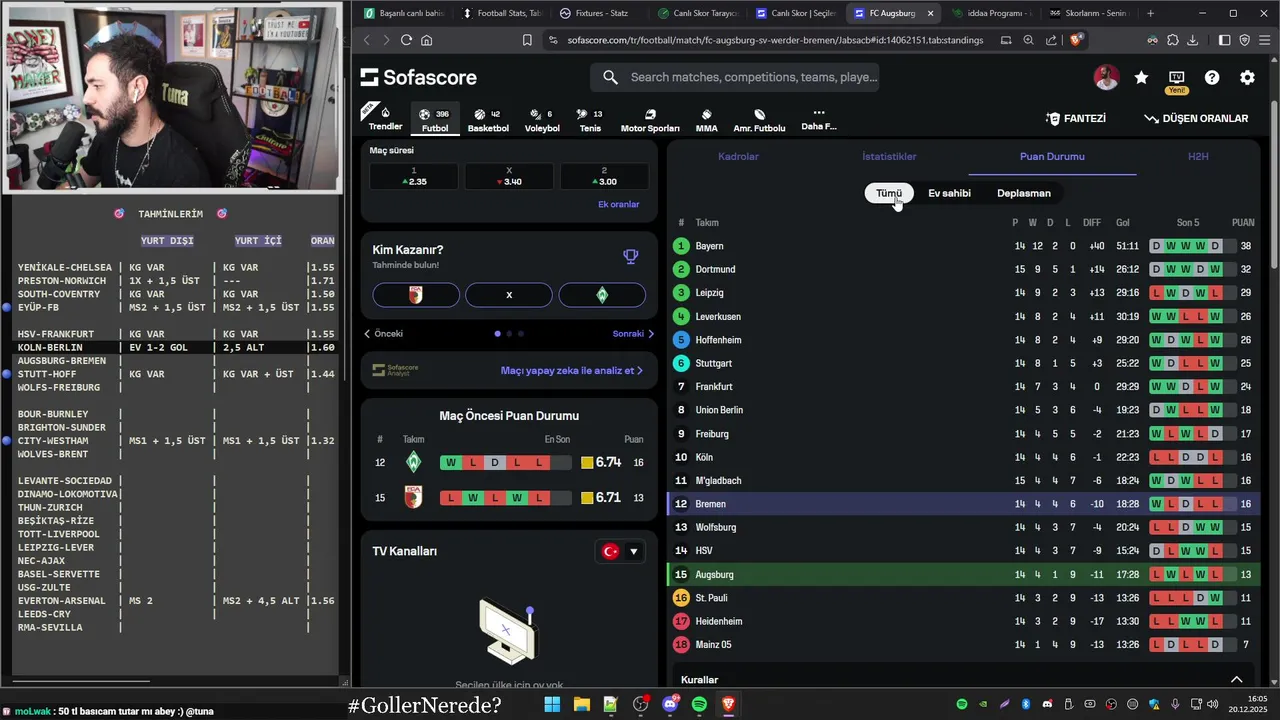
Task: Click Bremen's 6.74 rating badge
Action: coord(601,463)
